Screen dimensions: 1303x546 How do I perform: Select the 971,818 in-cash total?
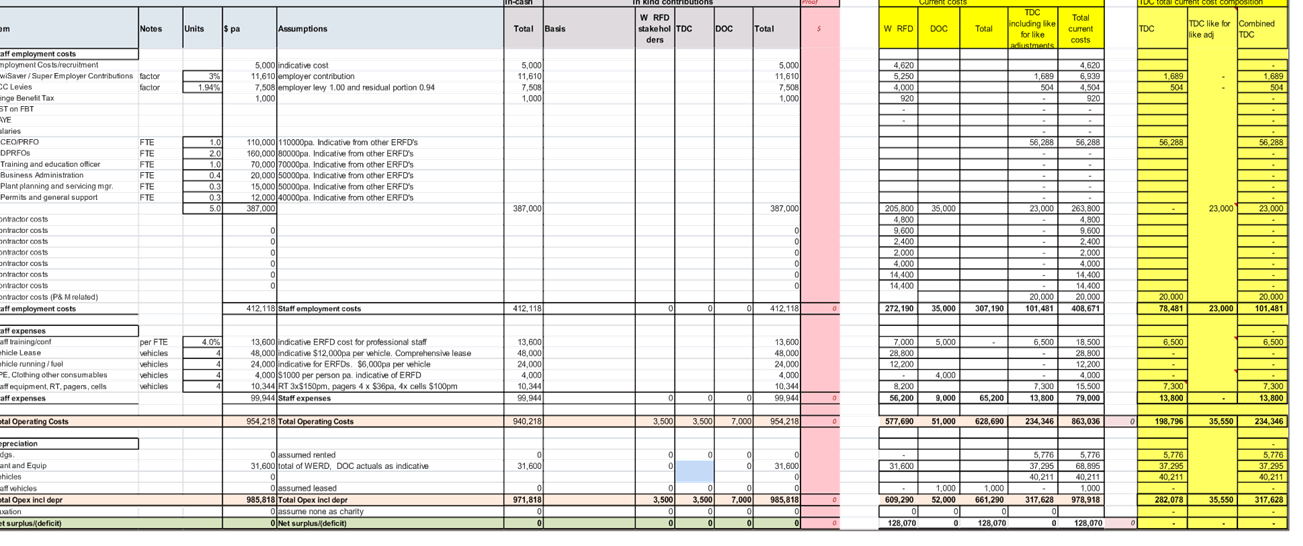tap(523, 499)
